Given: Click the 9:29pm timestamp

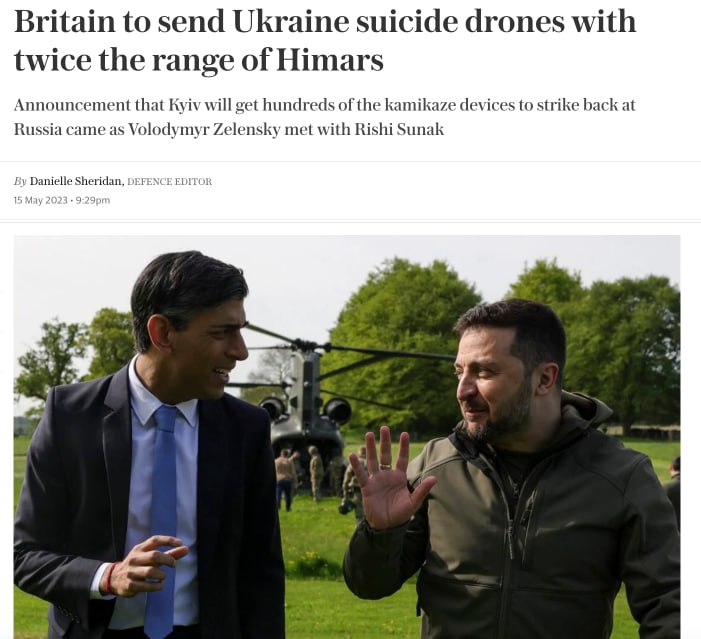Looking at the screenshot, I should 93,200.
